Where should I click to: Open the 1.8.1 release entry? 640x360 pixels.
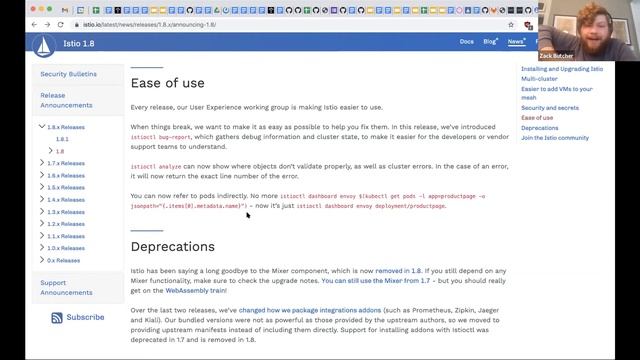[x=62, y=139]
